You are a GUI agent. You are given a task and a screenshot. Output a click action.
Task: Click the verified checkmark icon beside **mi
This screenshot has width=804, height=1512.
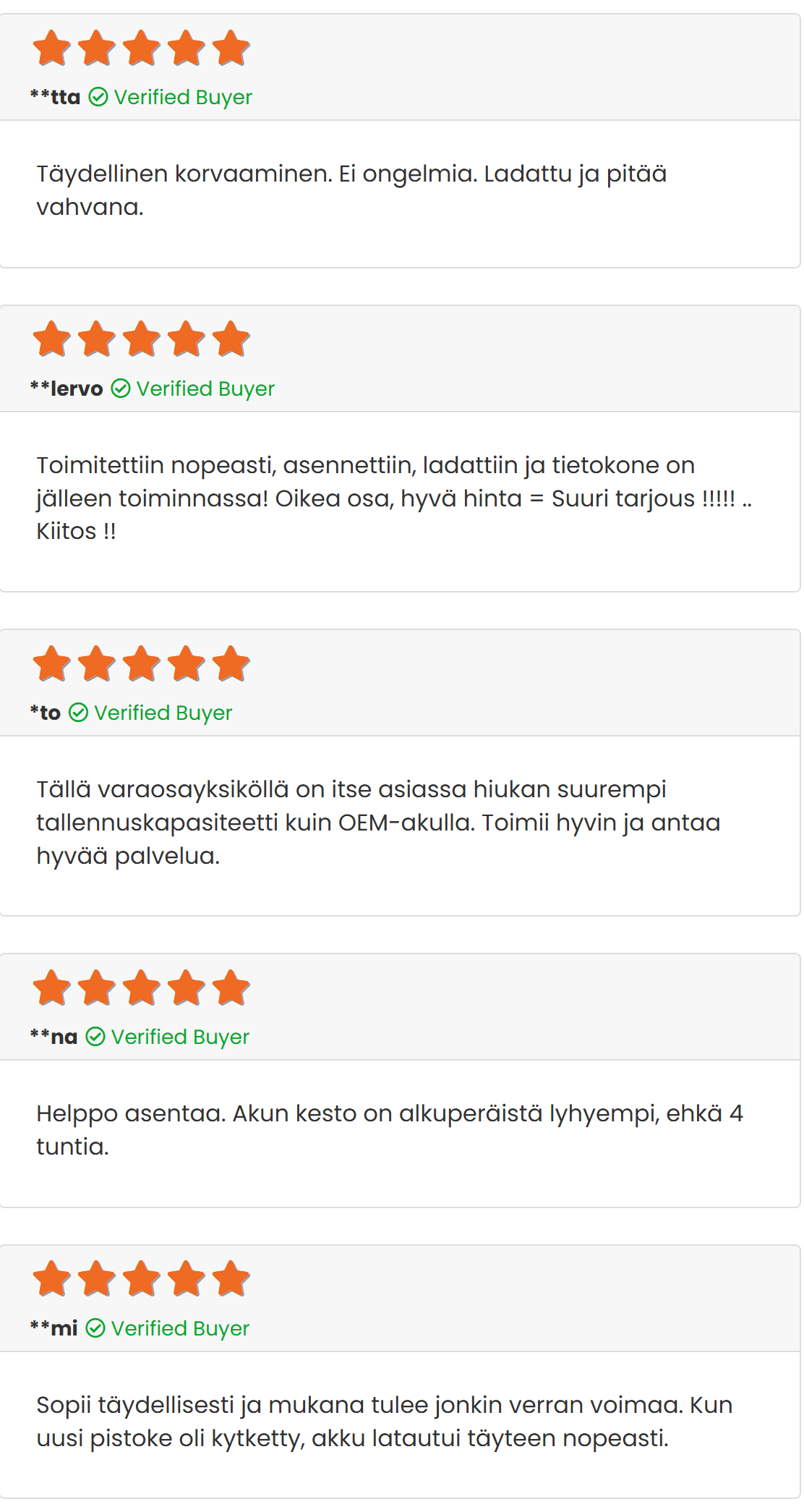tap(95, 1328)
